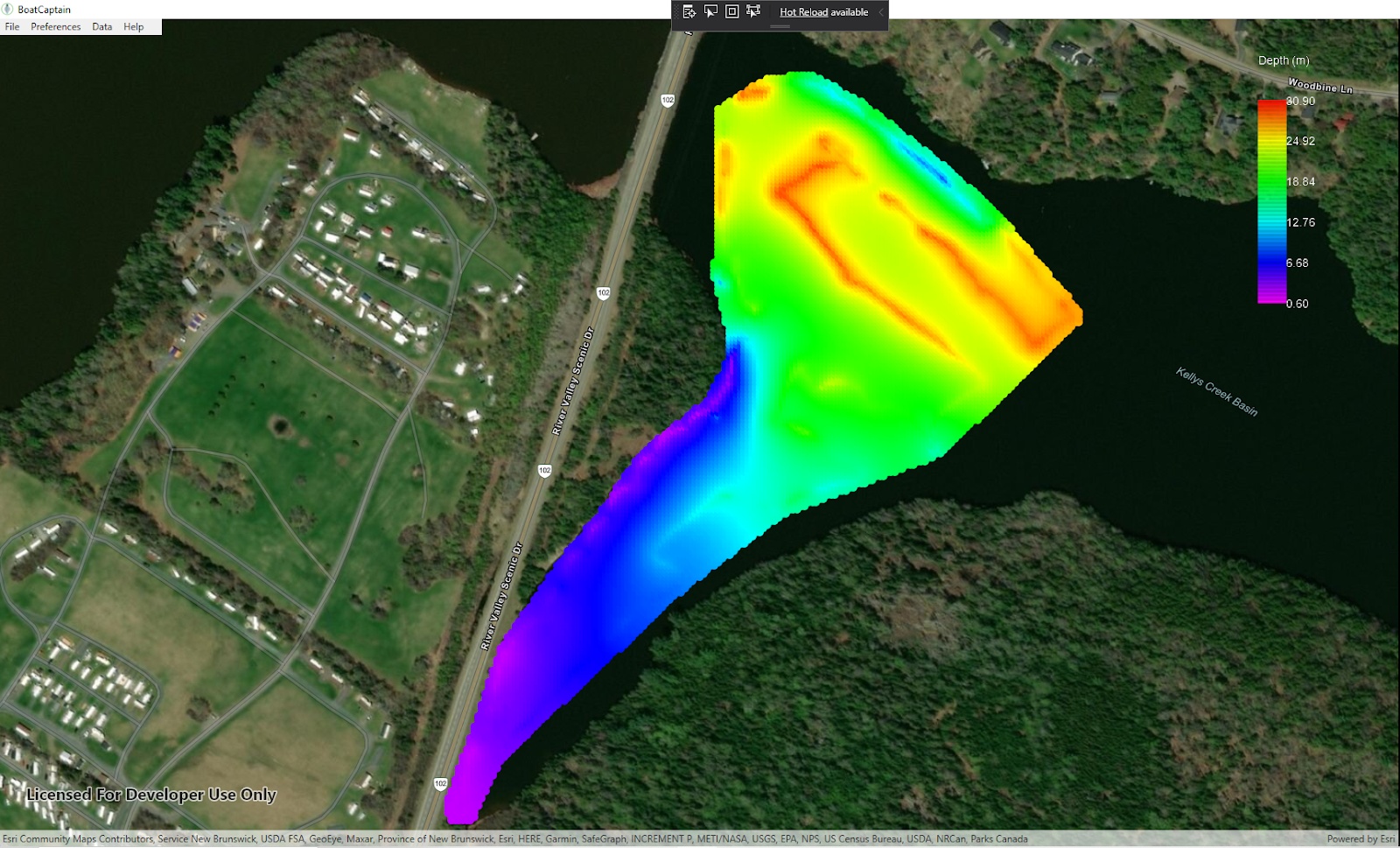Viewport: 1400px width, 848px height.
Task: Click the BoatCaptain app icon in the title bar
Action: click(8, 9)
